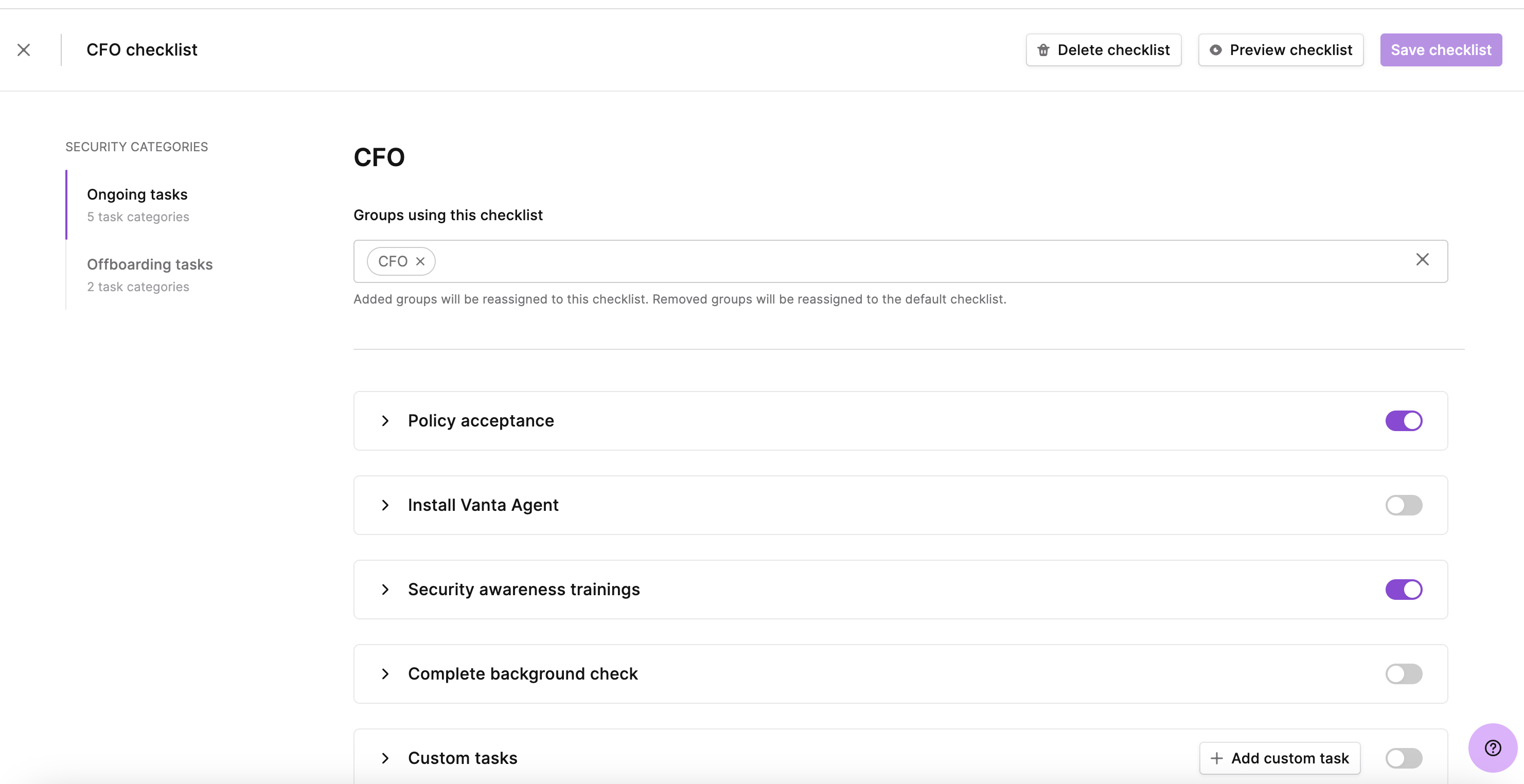Expand Policy acceptance section

[385, 421]
